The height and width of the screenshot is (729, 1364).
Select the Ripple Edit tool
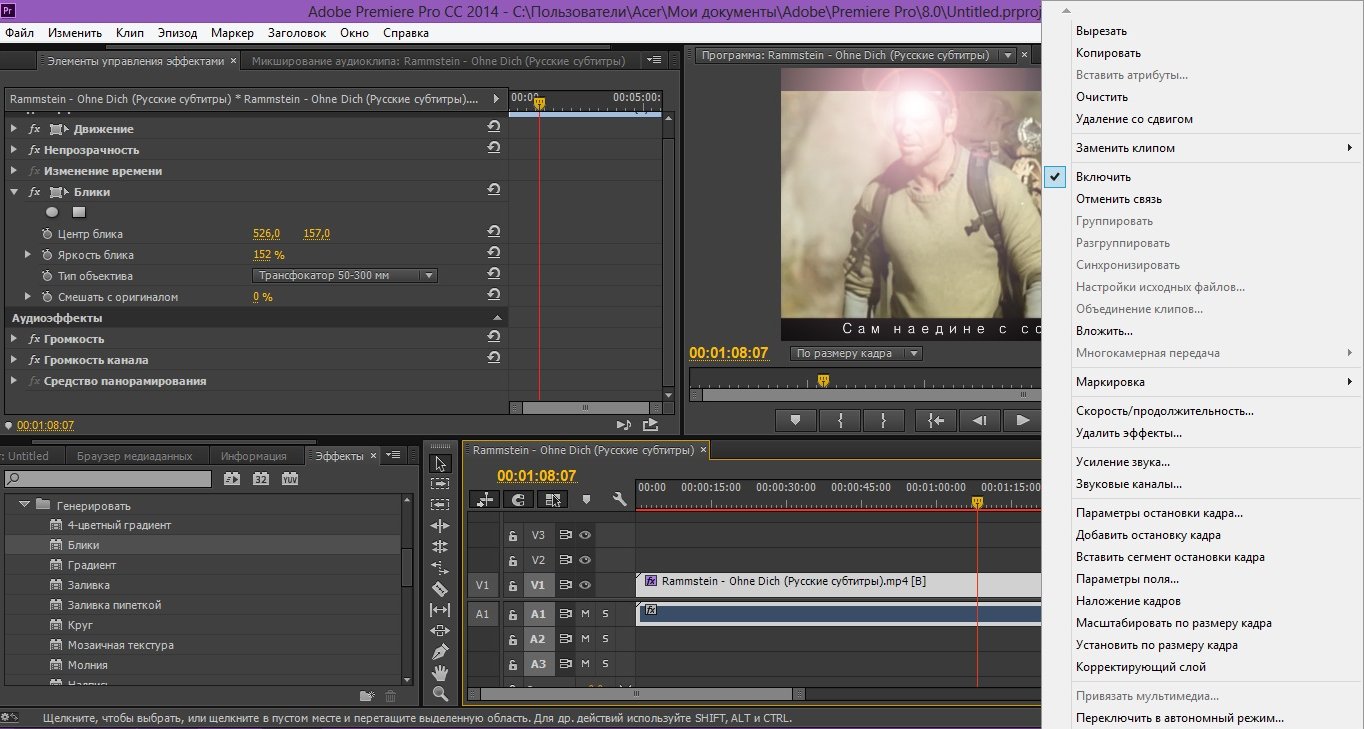coord(440,526)
